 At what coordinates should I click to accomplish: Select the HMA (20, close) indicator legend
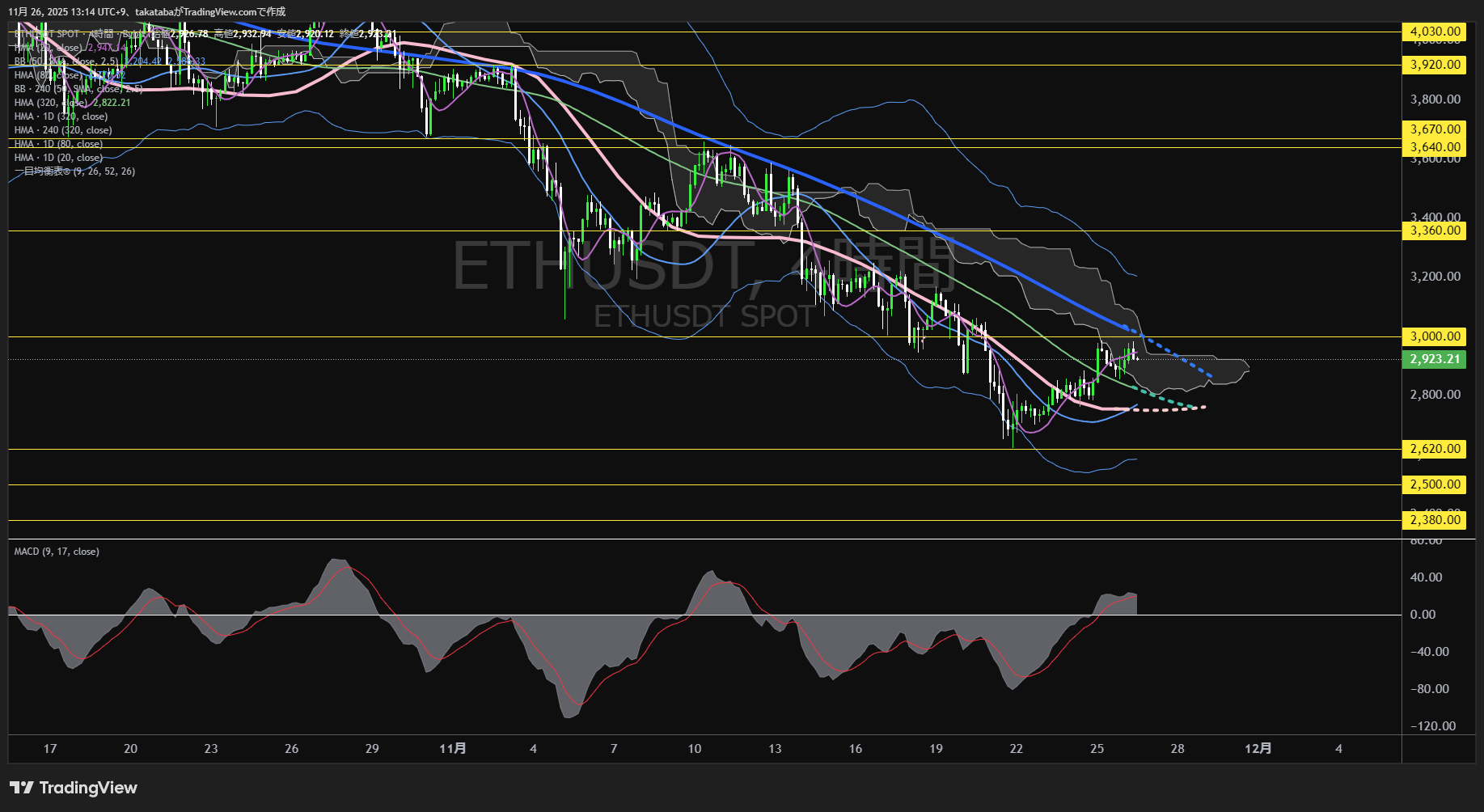pyautogui.click(x=49, y=48)
